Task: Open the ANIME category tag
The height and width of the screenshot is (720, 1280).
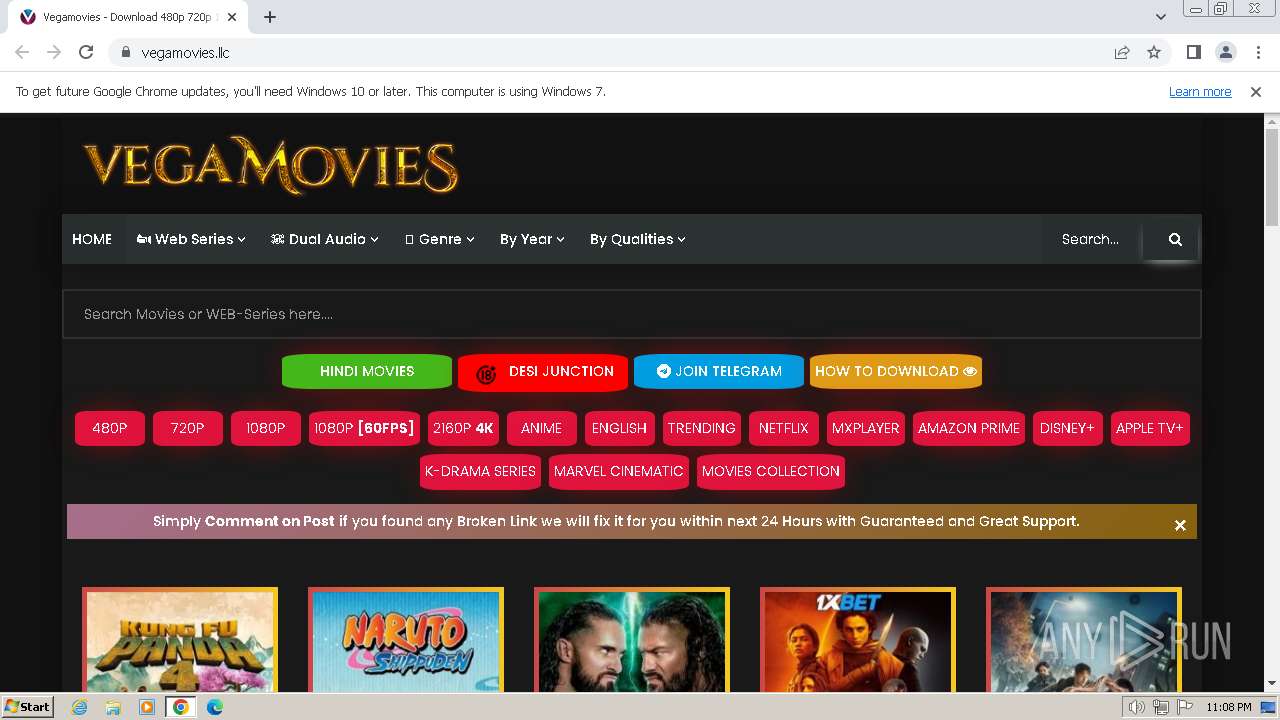Action: (542, 428)
